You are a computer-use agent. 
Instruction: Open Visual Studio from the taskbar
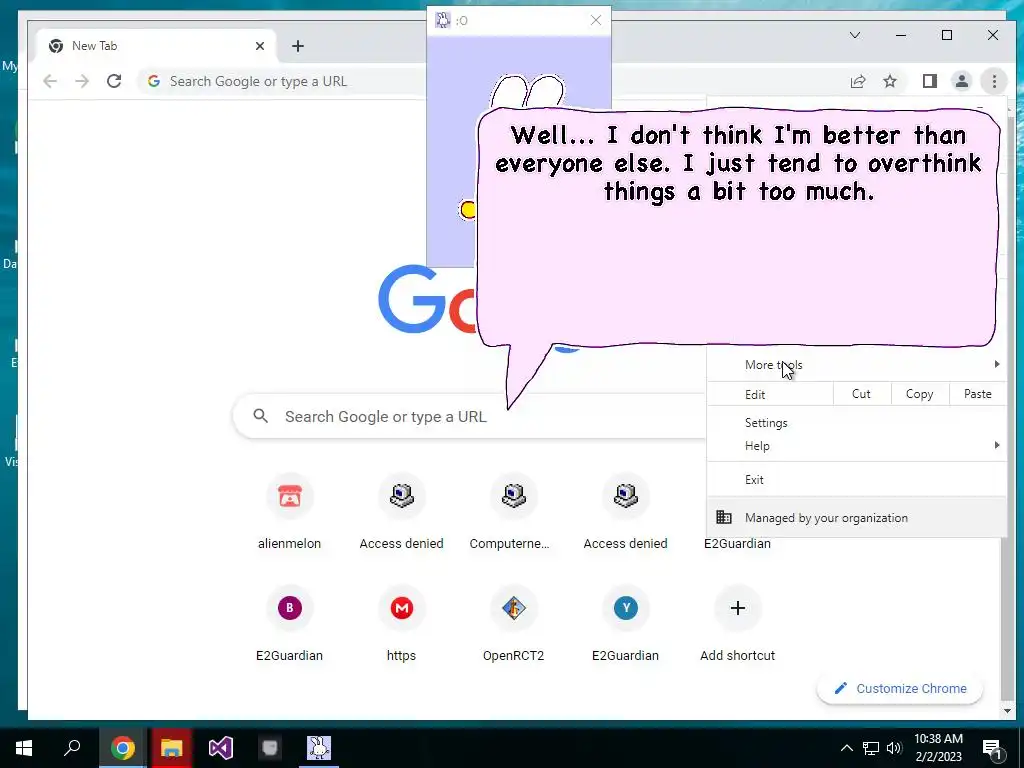[x=221, y=748]
